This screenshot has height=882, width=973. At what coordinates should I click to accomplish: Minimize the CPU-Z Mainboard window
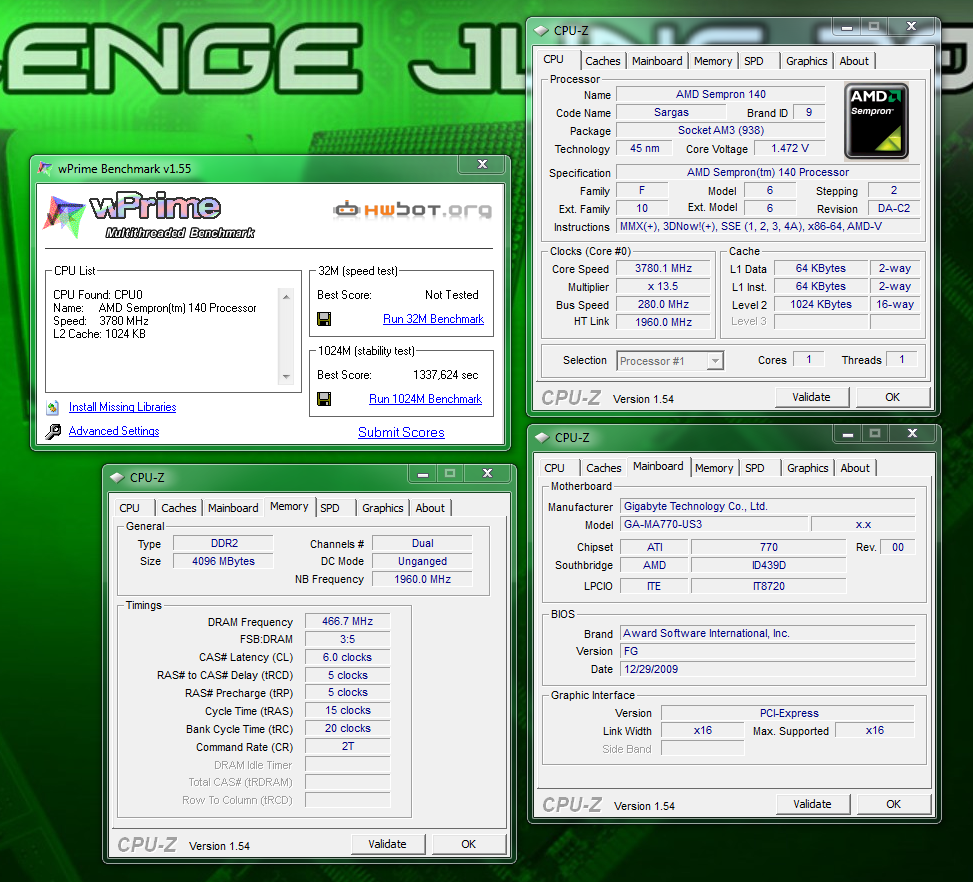(x=848, y=434)
